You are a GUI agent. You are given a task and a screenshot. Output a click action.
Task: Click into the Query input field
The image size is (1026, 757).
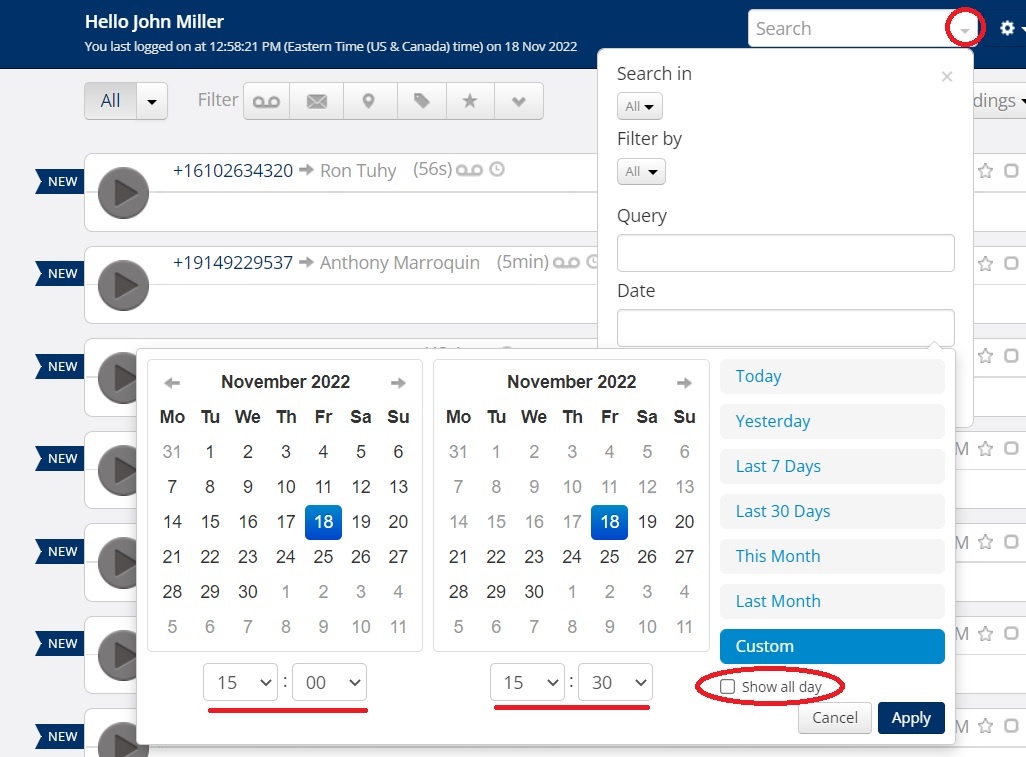click(785, 253)
